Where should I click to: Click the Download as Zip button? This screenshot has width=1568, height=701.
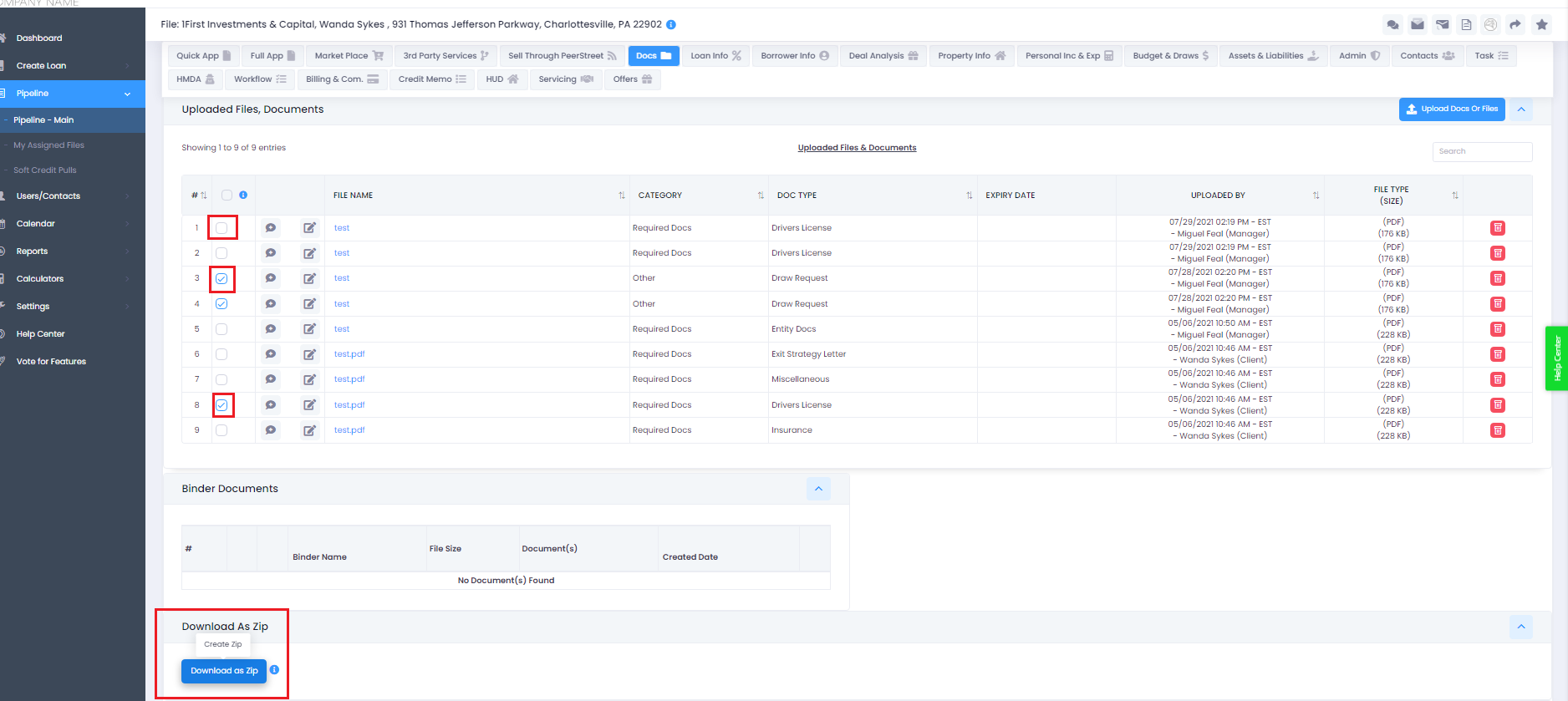[x=224, y=671]
